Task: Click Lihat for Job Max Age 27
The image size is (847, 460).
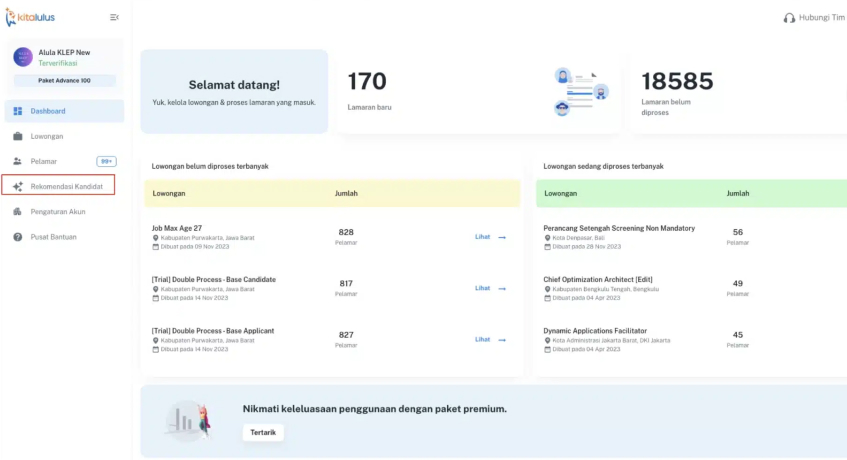Action: coord(490,237)
